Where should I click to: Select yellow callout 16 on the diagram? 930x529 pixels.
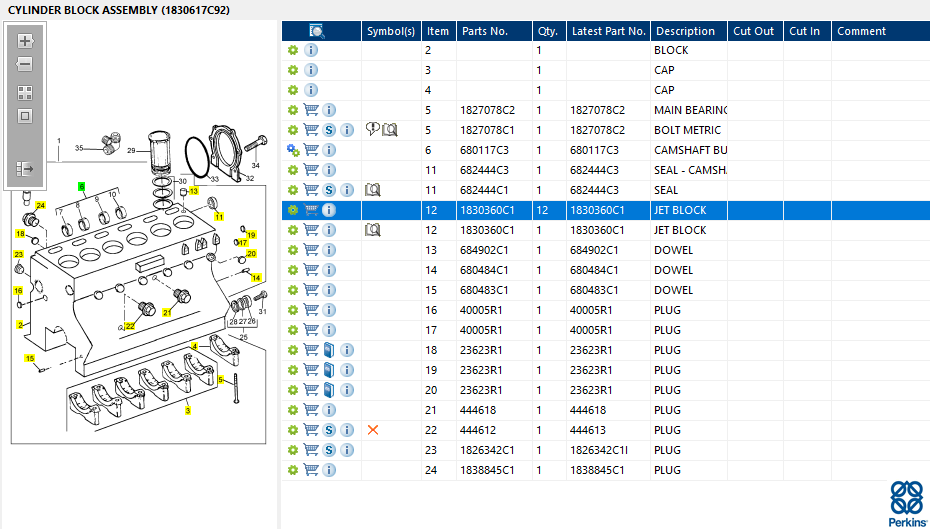pyautogui.click(x=18, y=291)
